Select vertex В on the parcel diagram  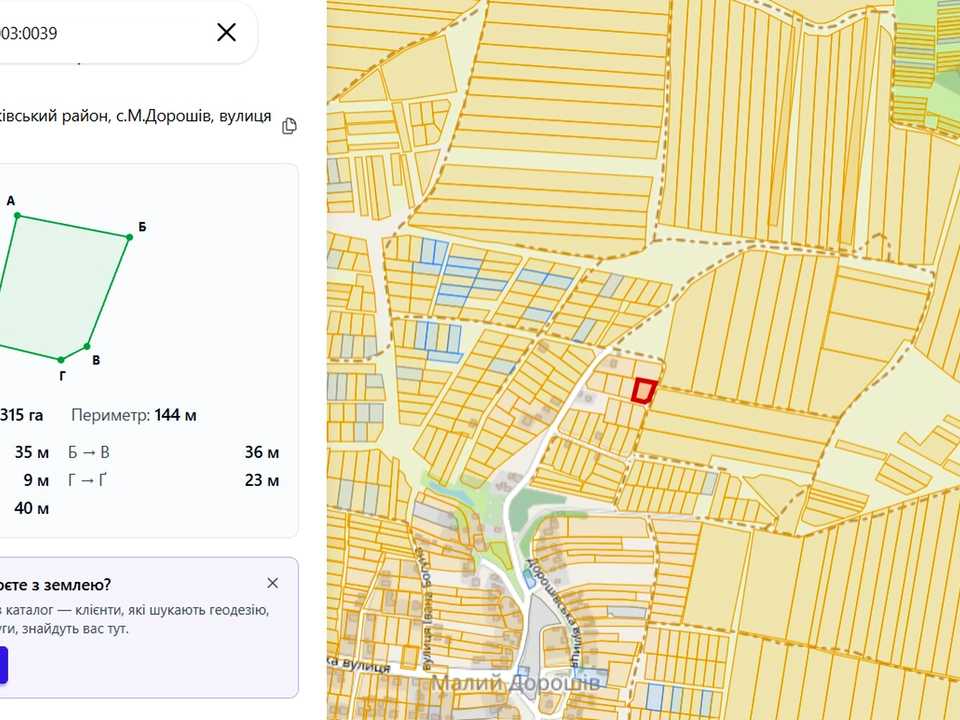pyautogui.click(x=88, y=347)
